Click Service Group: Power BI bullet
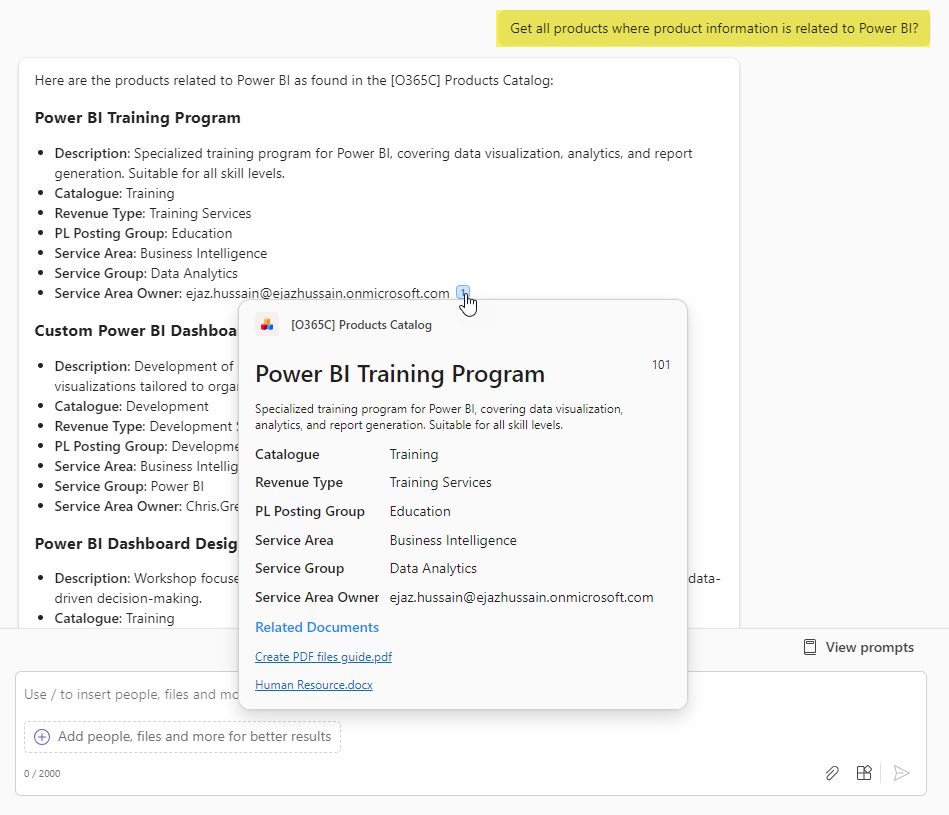 129,486
